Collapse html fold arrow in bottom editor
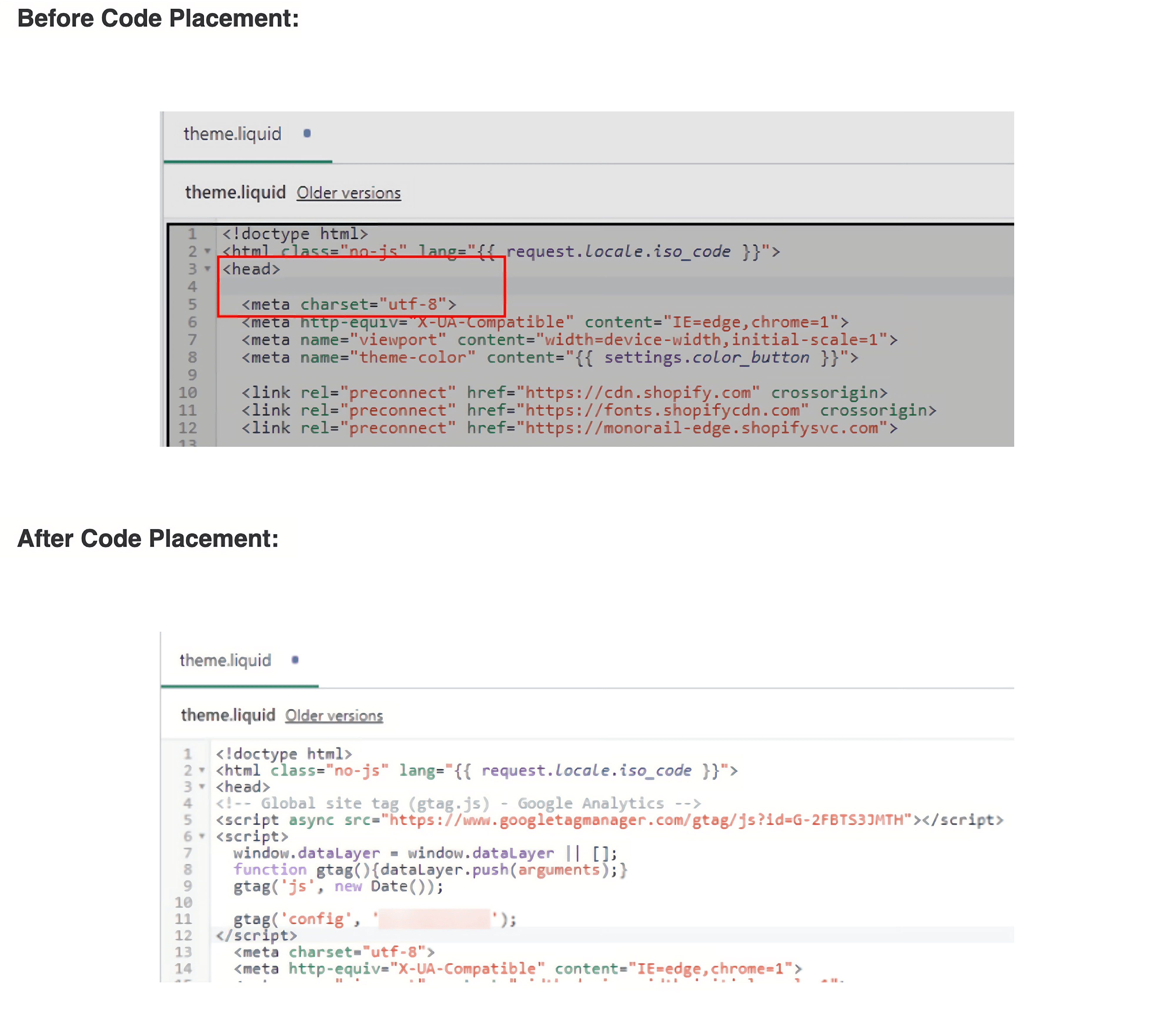The width and height of the screenshot is (1176, 1010). coord(202,770)
